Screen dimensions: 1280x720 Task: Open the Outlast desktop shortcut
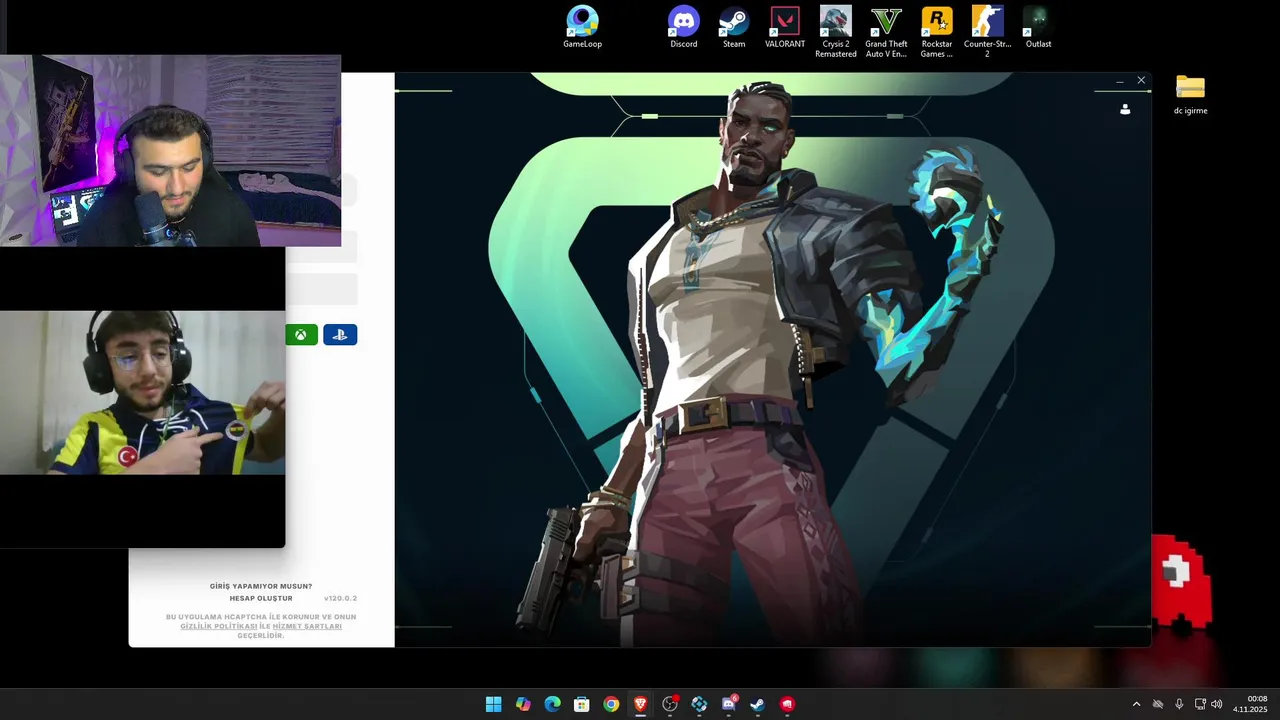pyautogui.click(x=1038, y=28)
